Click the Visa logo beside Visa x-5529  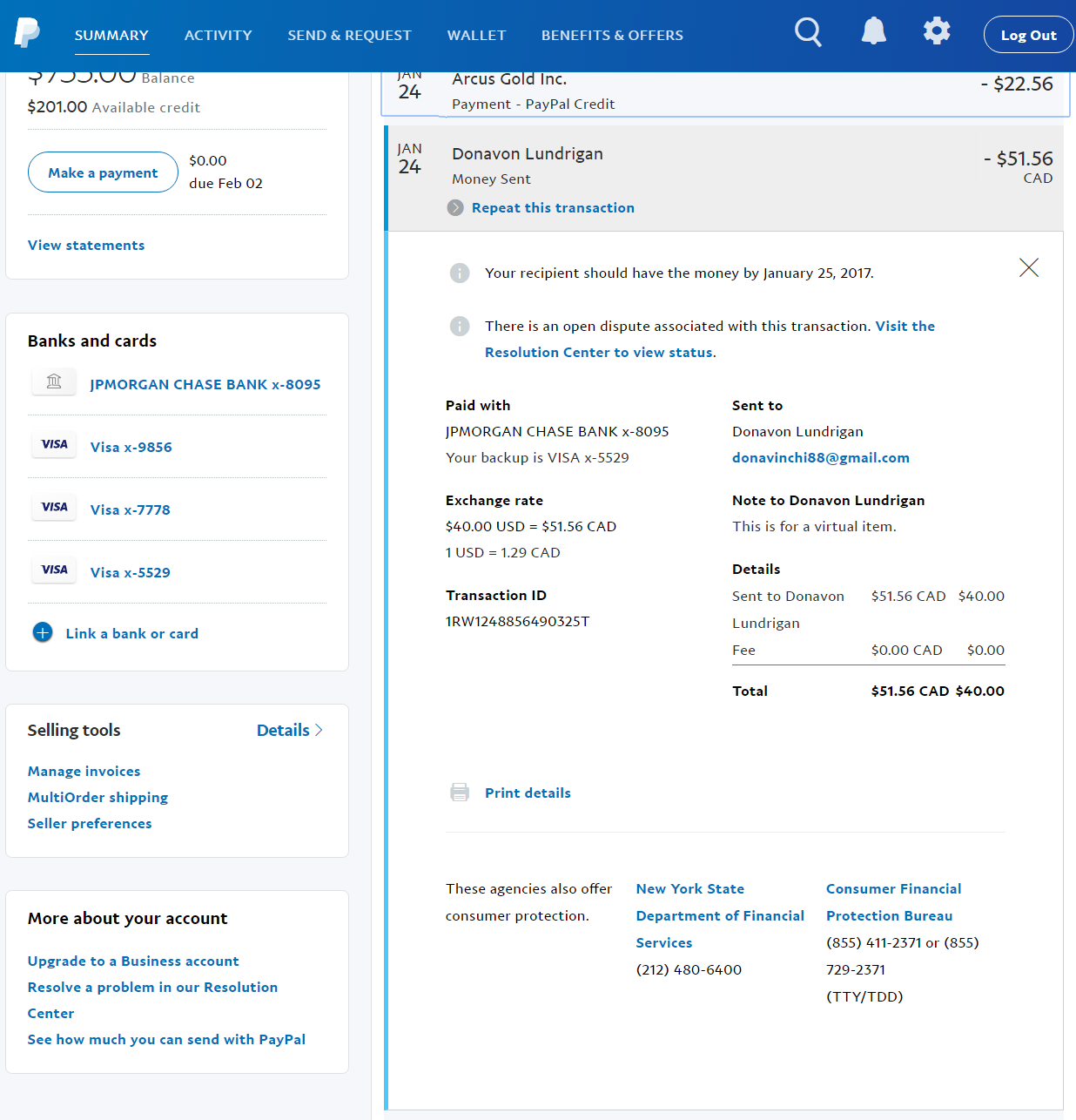pos(54,570)
